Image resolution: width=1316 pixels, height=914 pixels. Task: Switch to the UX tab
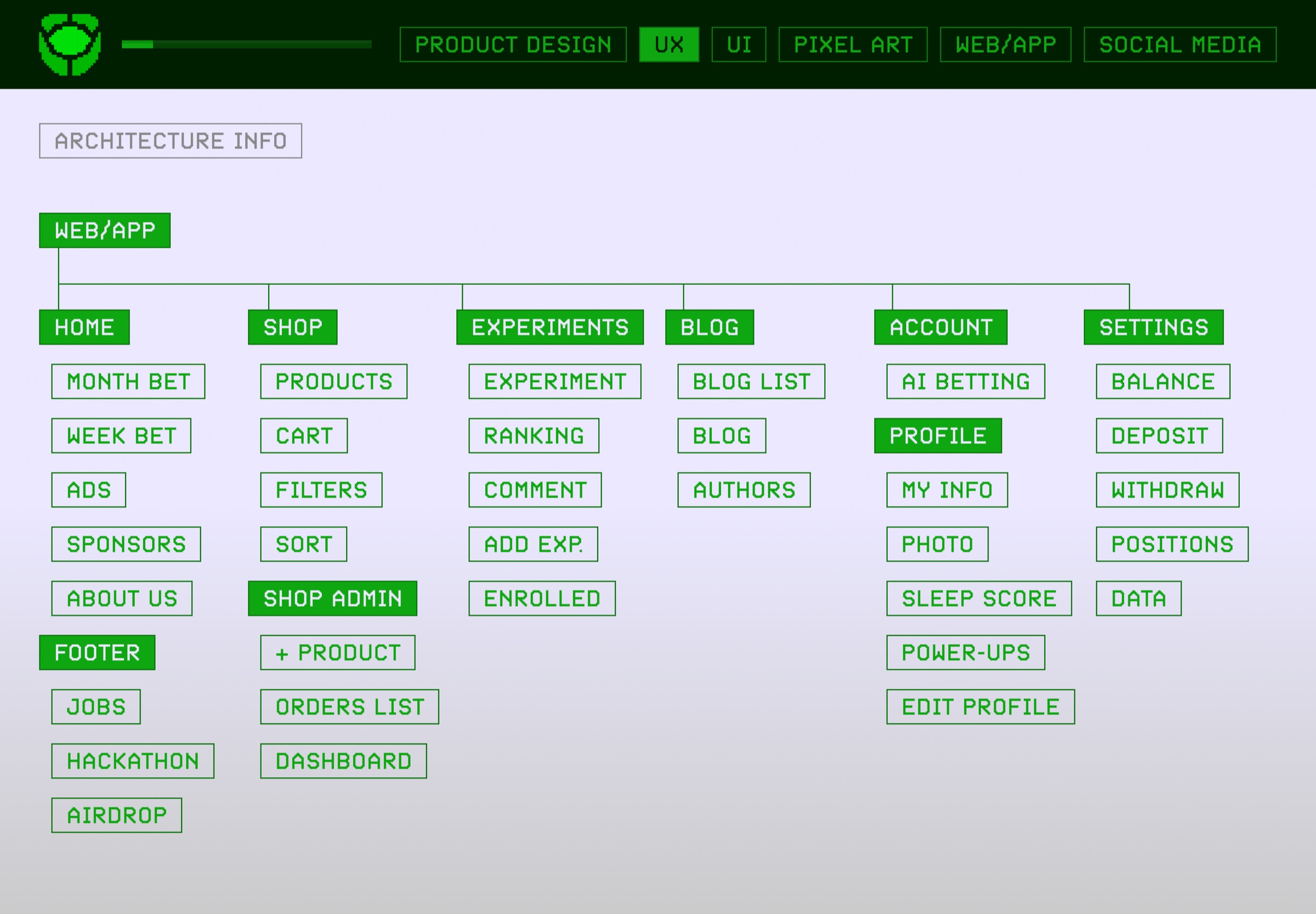pos(668,44)
